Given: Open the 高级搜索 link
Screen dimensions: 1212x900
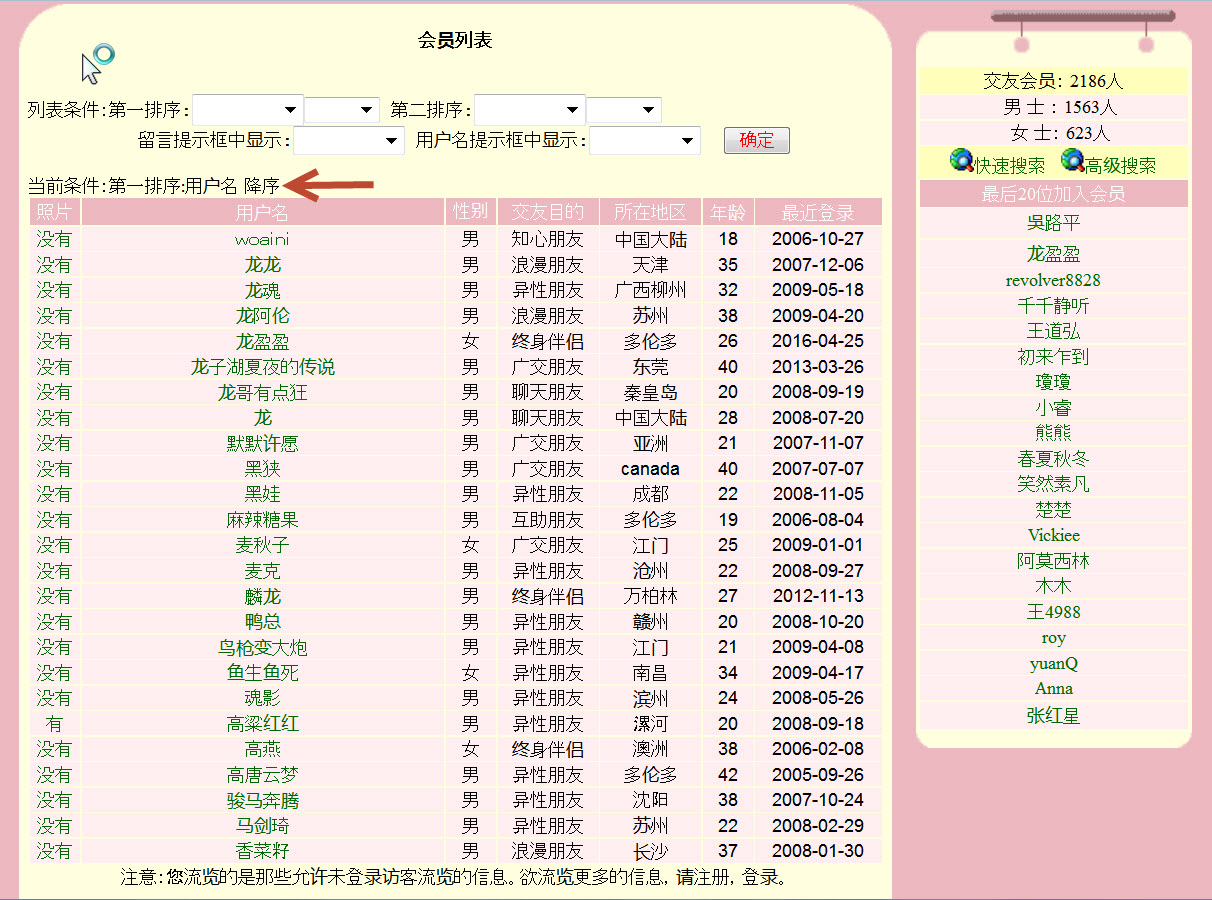Looking at the screenshot, I should 1121,166.
